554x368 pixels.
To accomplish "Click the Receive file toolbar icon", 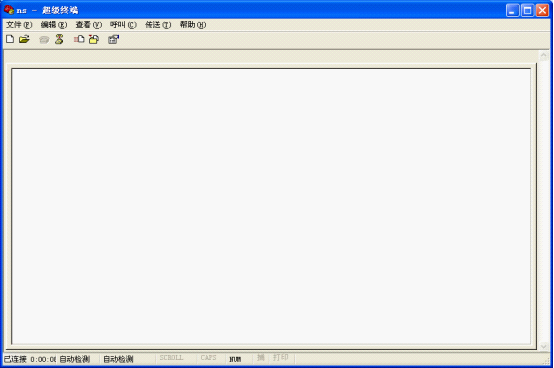I will pyautogui.click(x=94, y=39).
